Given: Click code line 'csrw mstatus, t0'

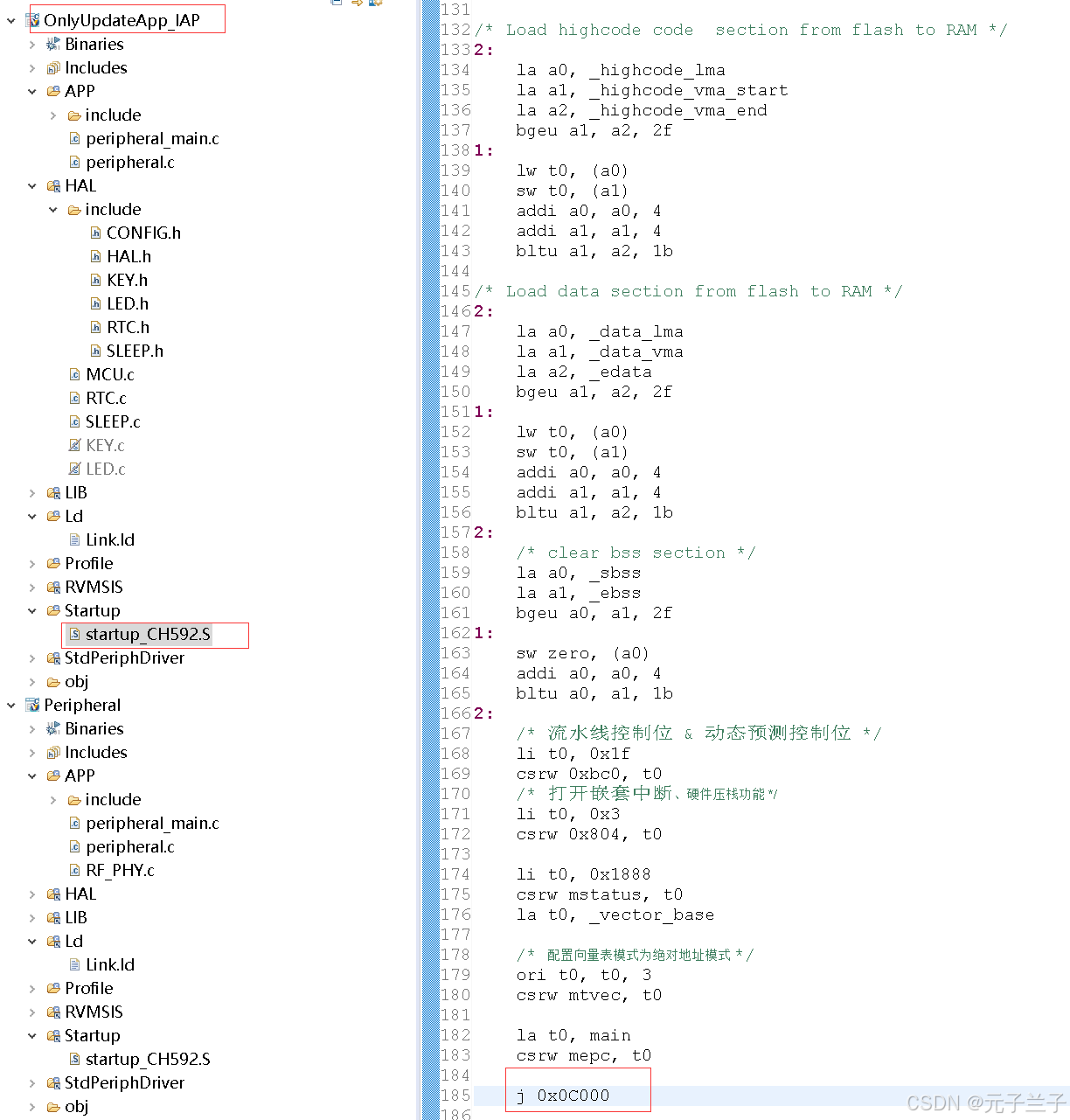Looking at the screenshot, I should pos(600,894).
